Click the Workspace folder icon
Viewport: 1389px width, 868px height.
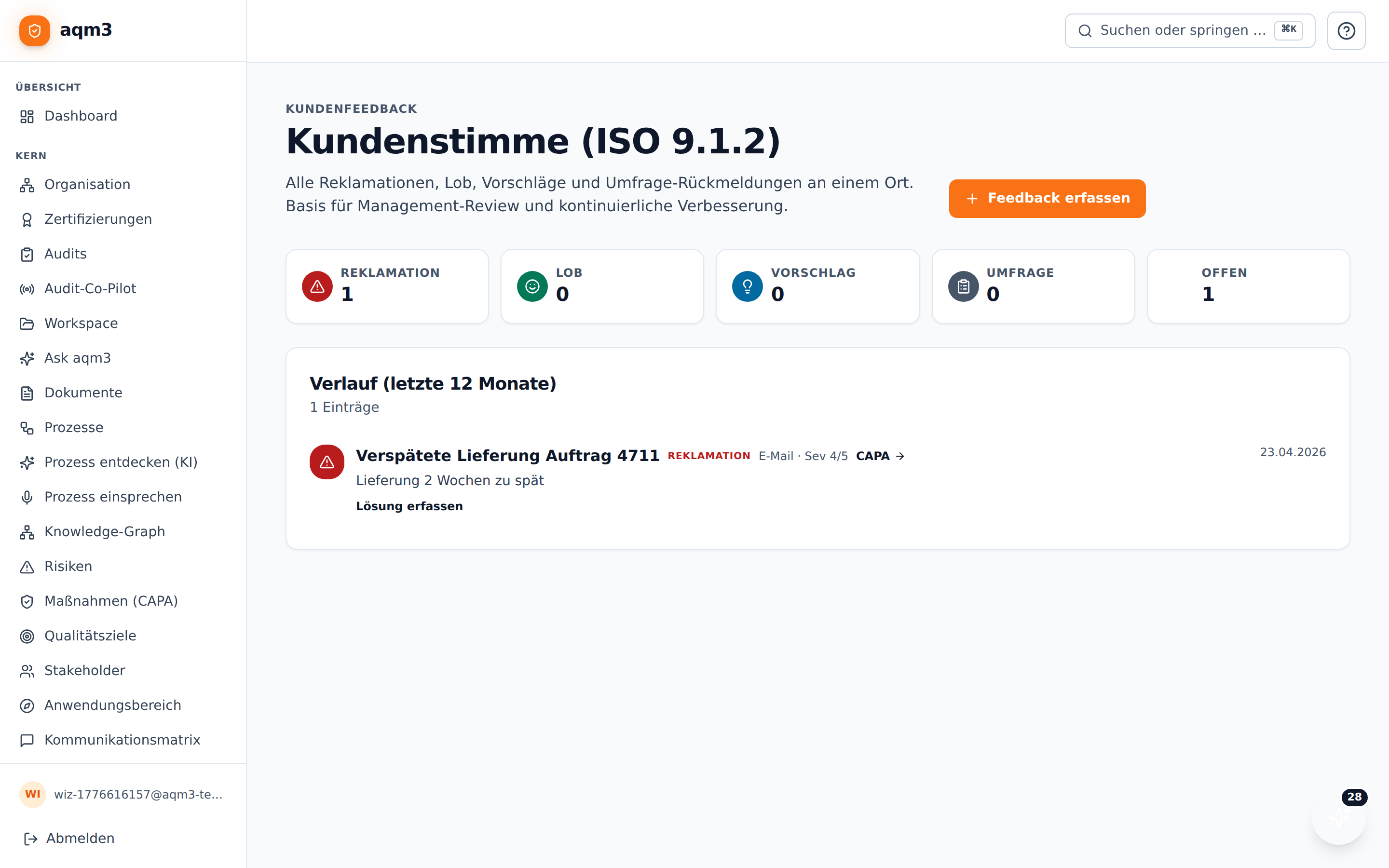(x=27, y=324)
